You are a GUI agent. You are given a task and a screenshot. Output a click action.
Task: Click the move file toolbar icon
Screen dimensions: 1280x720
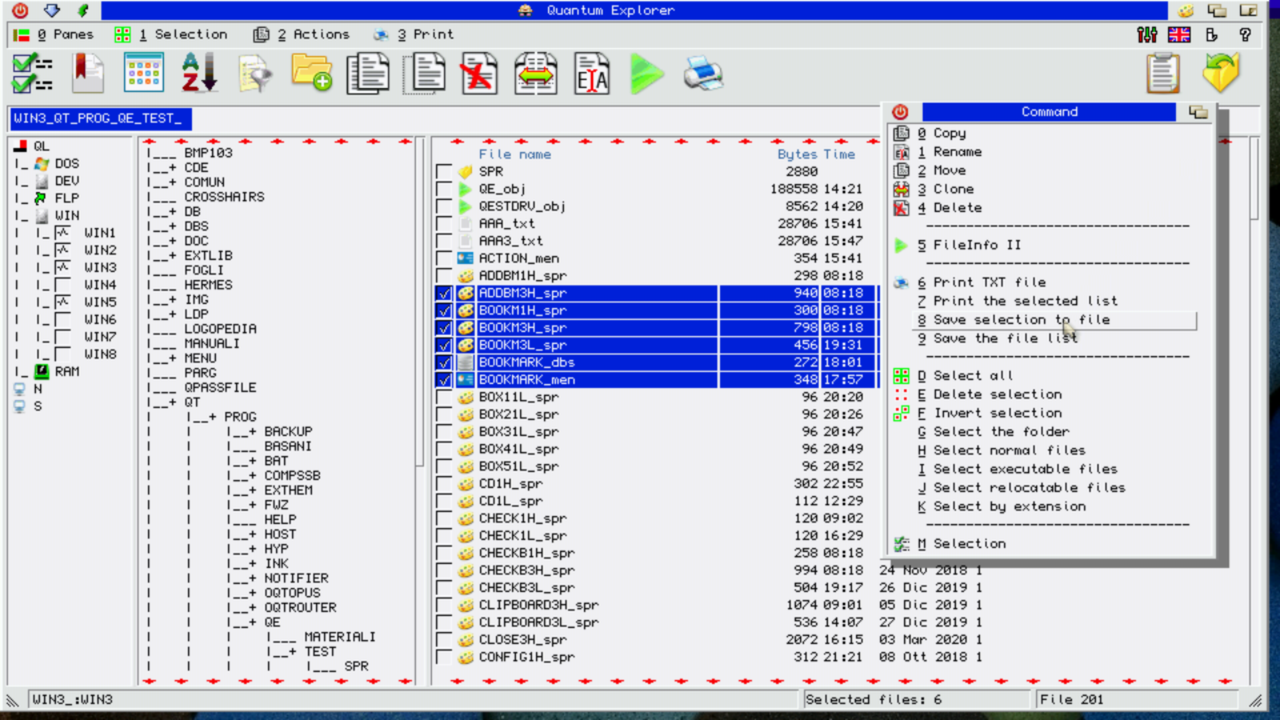point(424,74)
